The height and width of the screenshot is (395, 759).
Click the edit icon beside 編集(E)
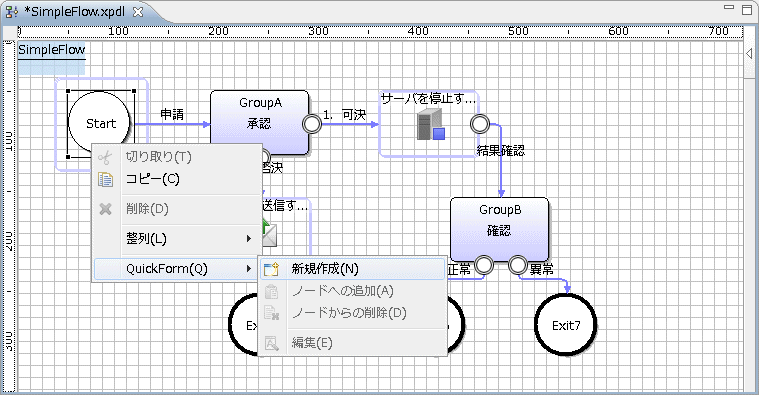coord(272,343)
